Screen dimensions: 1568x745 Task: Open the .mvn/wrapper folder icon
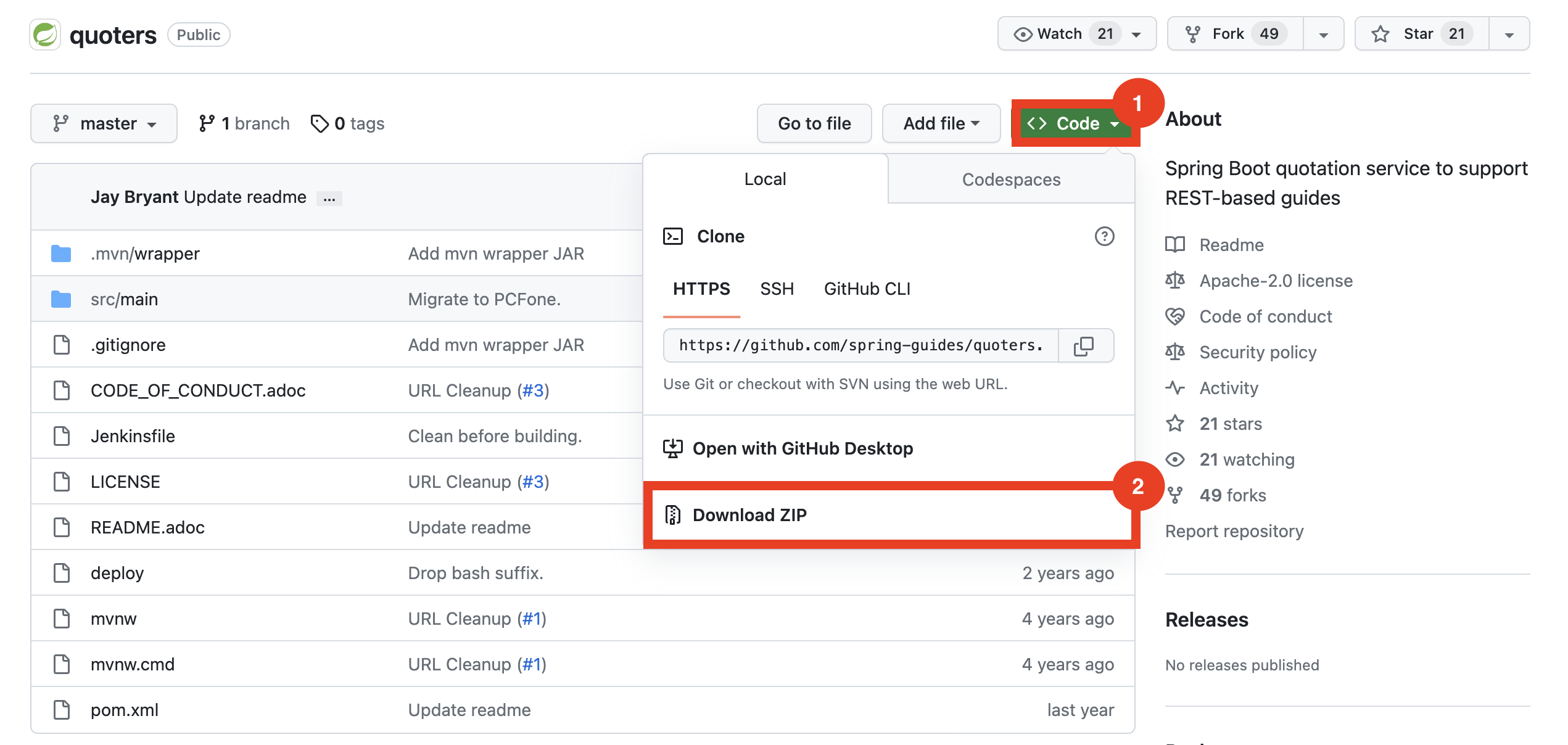[61, 253]
